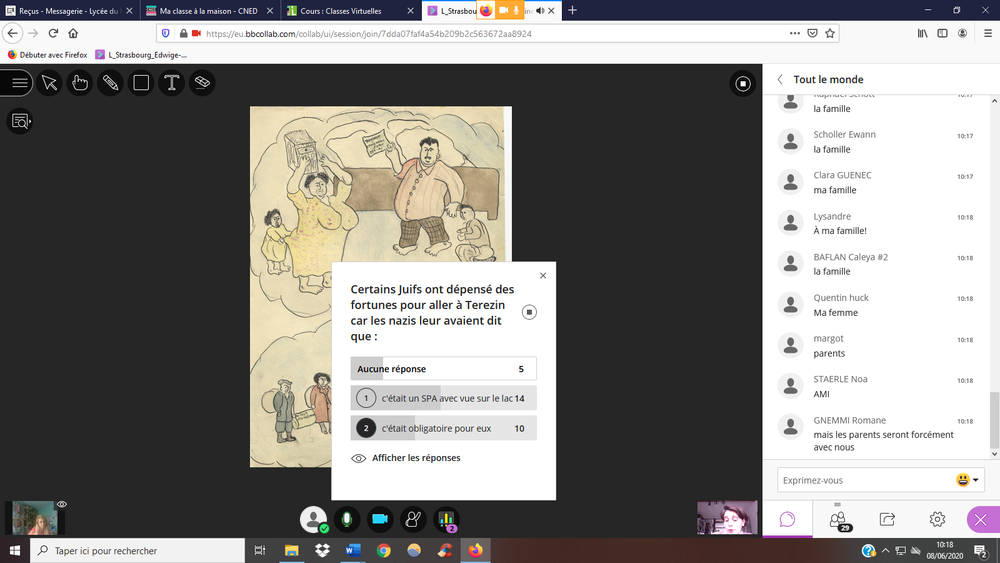Open the emoji picker dropdown

(967, 480)
